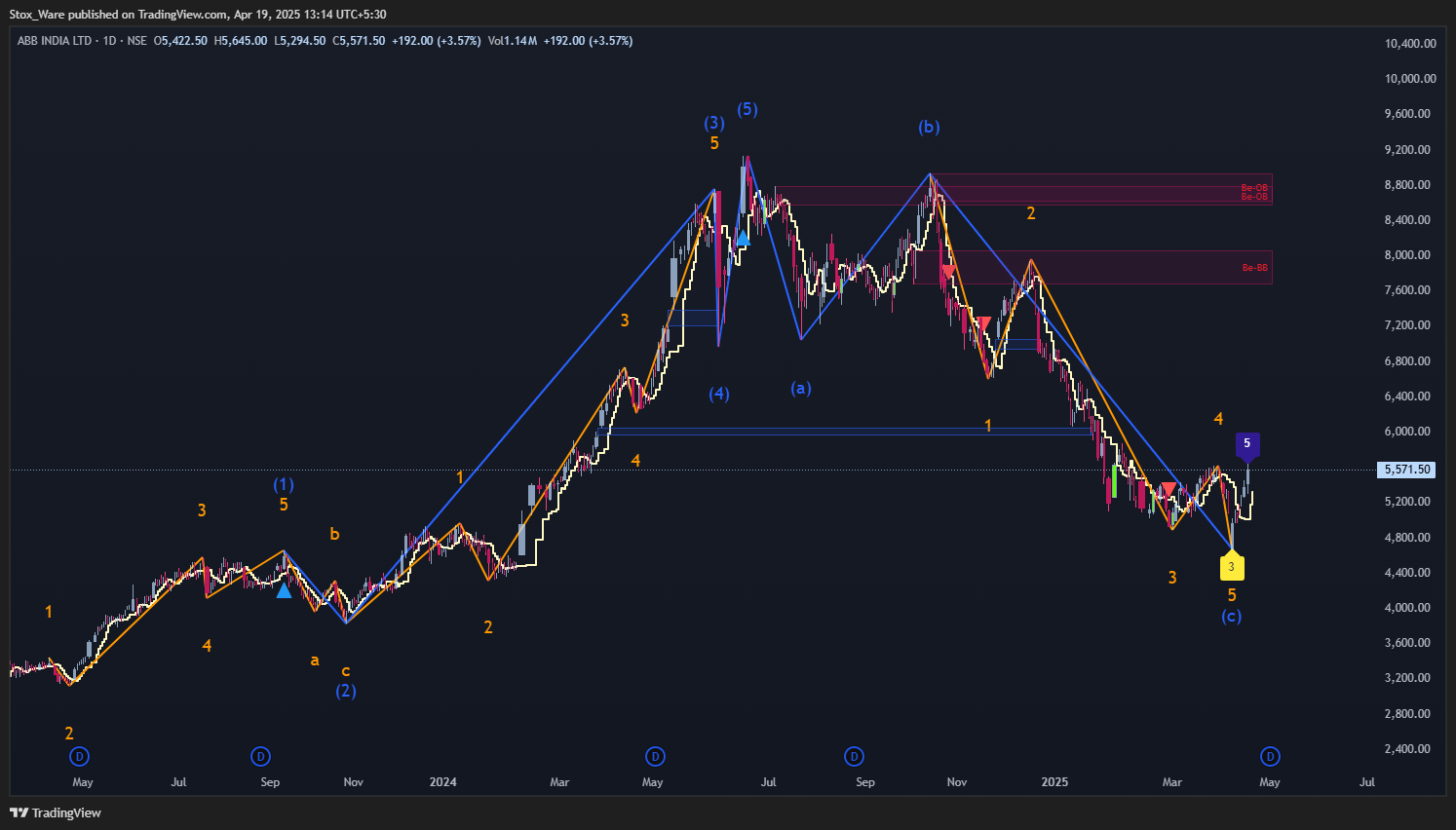Select the orange 1 on the blue horizontal line
Viewport: 1456px width, 830px height.
point(988,426)
